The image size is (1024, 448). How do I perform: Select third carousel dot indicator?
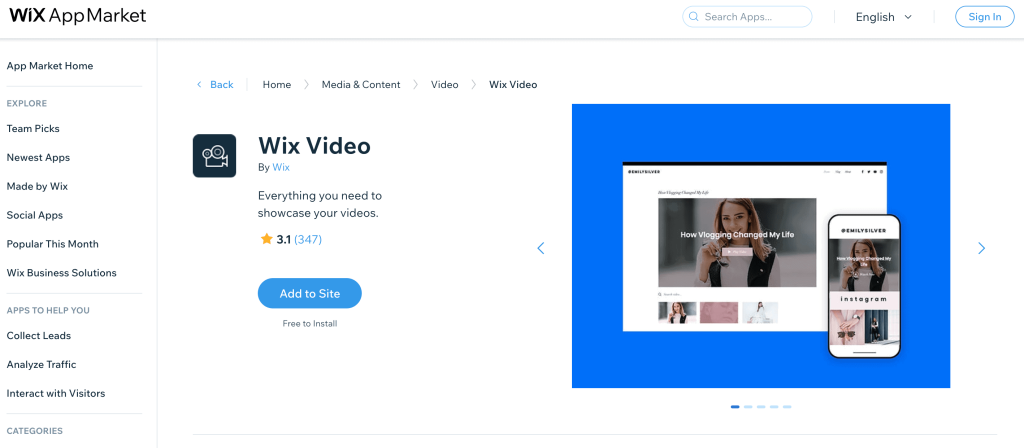761,407
